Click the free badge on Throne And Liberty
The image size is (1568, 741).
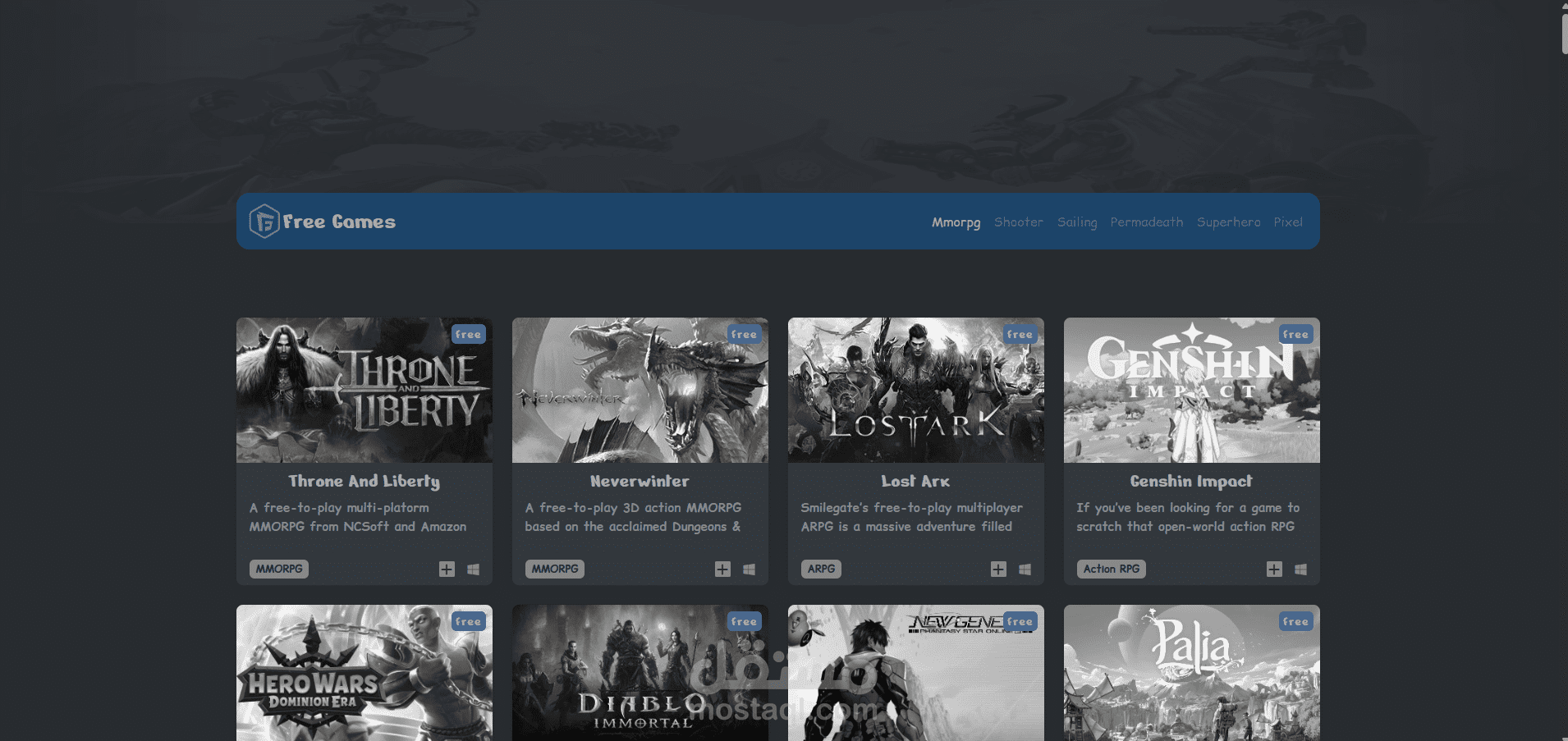[x=469, y=334]
